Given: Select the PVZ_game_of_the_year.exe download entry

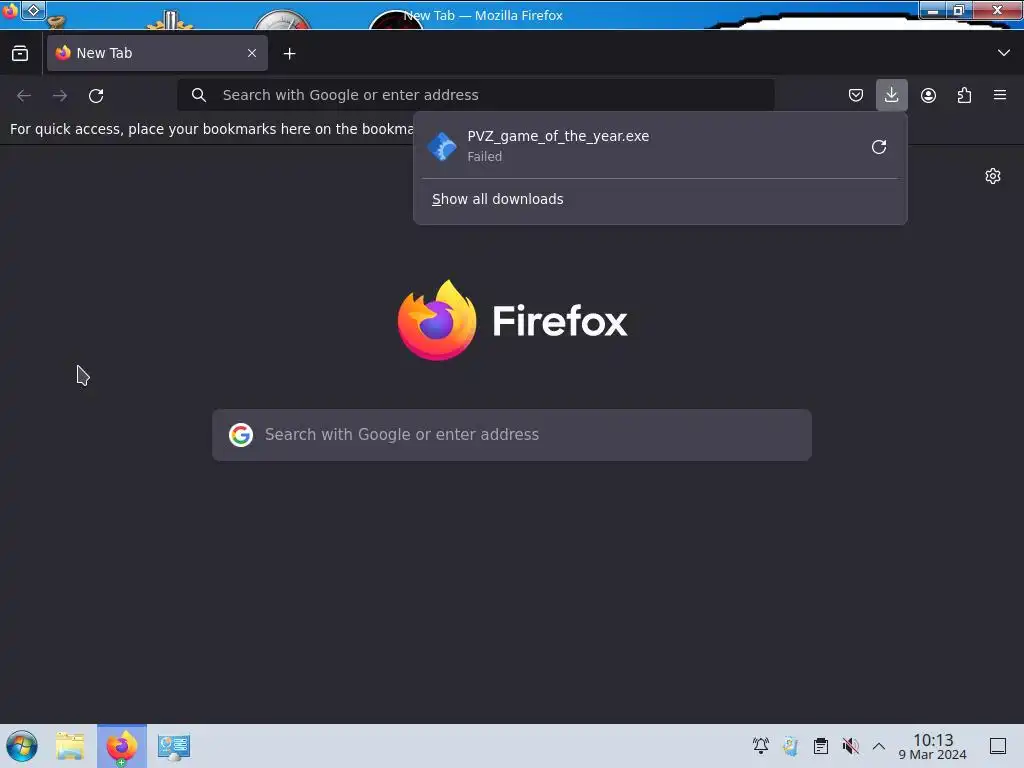Looking at the screenshot, I should (660, 146).
